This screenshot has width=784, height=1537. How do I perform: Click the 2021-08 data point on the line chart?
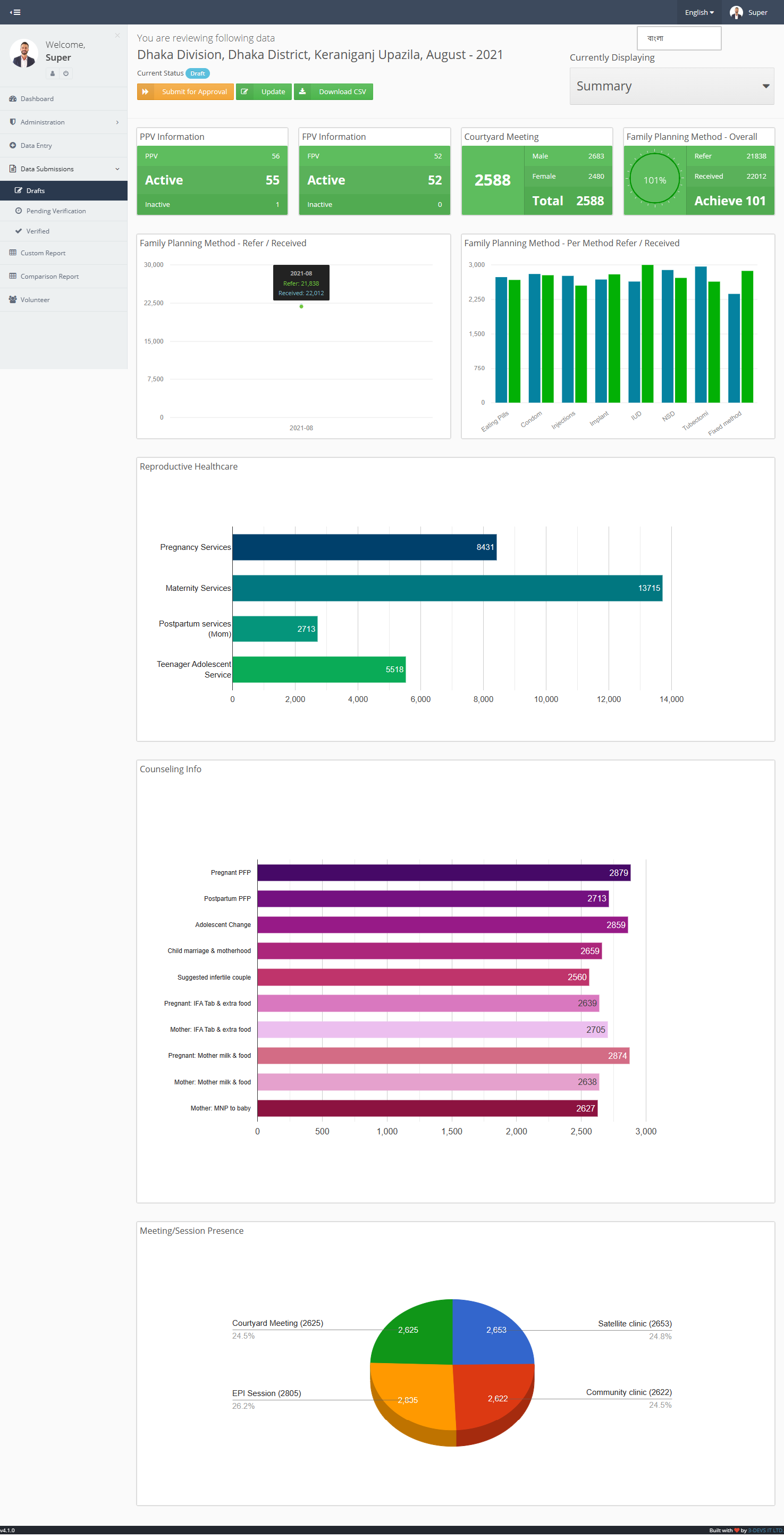pyautogui.click(x=301, y=306)
